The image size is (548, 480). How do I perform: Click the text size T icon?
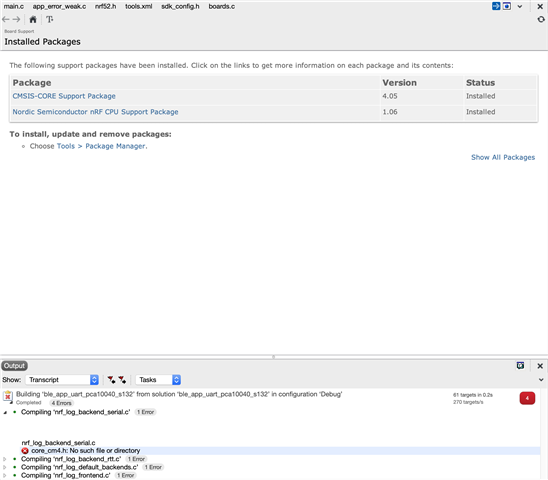50,20
